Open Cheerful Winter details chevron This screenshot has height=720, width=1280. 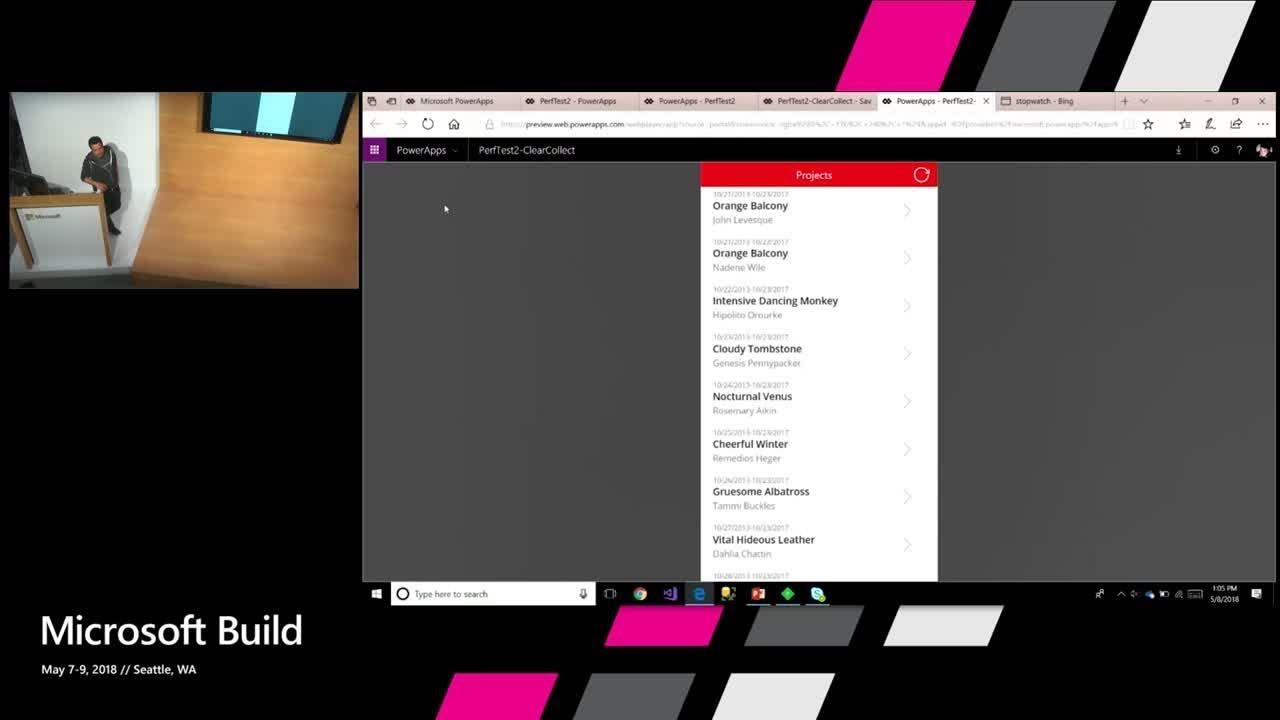907,449
